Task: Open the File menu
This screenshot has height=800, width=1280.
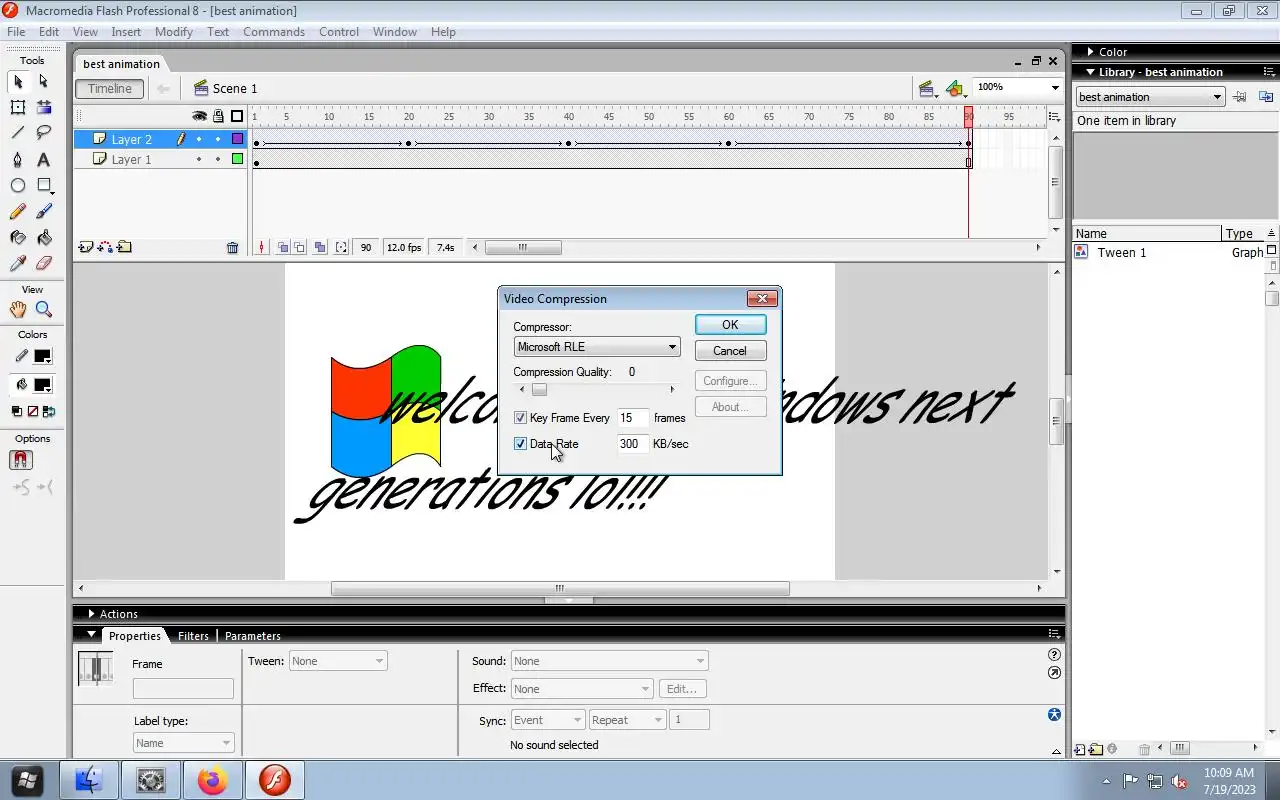Action: 16,32
